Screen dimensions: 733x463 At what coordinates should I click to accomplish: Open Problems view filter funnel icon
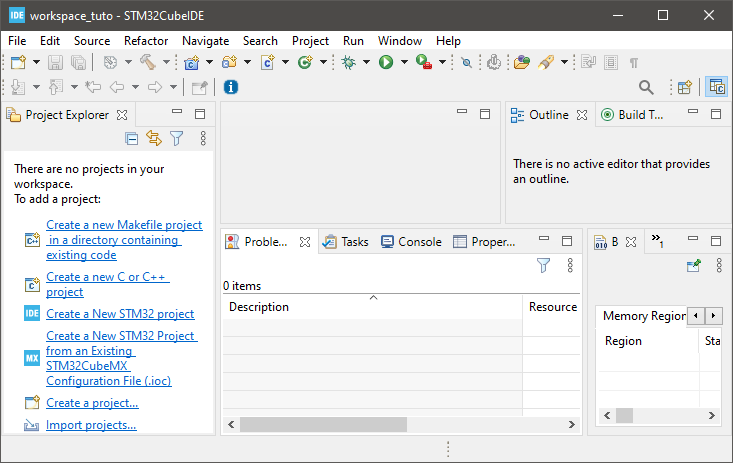click(x=543, y=266)
